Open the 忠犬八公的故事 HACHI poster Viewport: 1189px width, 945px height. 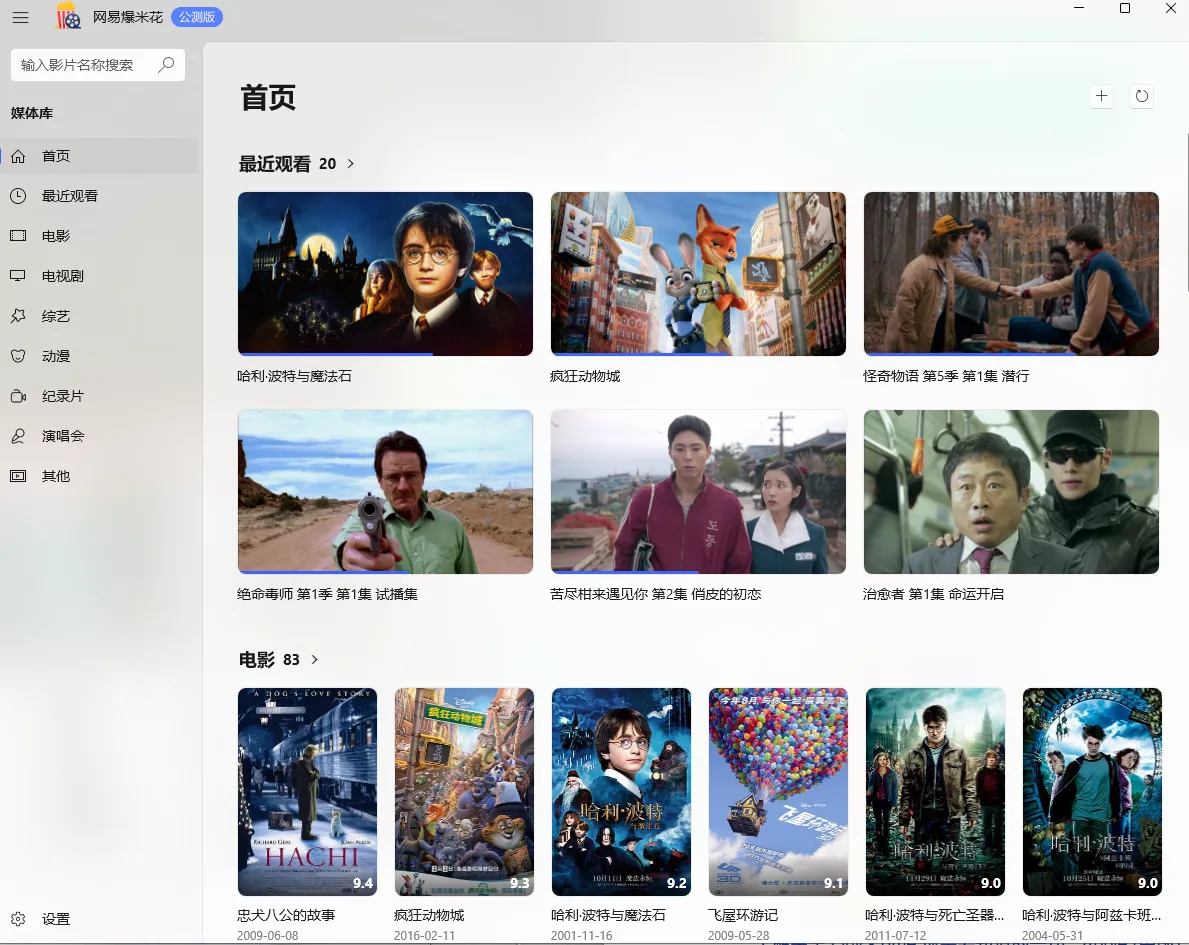pyautogui.click(x=307, y=792)
